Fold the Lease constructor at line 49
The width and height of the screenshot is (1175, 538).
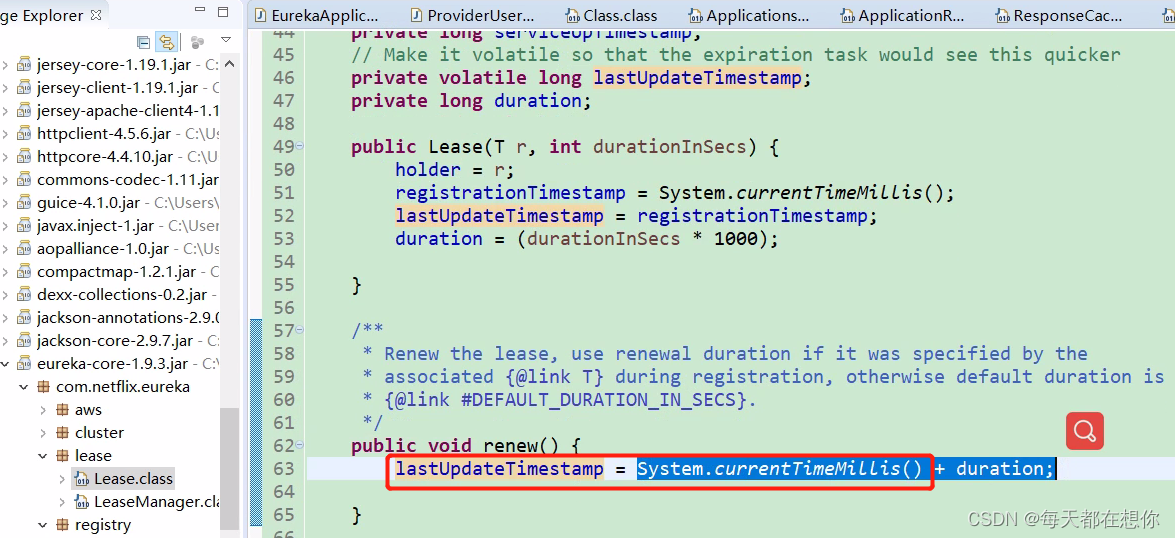[300, 146]
